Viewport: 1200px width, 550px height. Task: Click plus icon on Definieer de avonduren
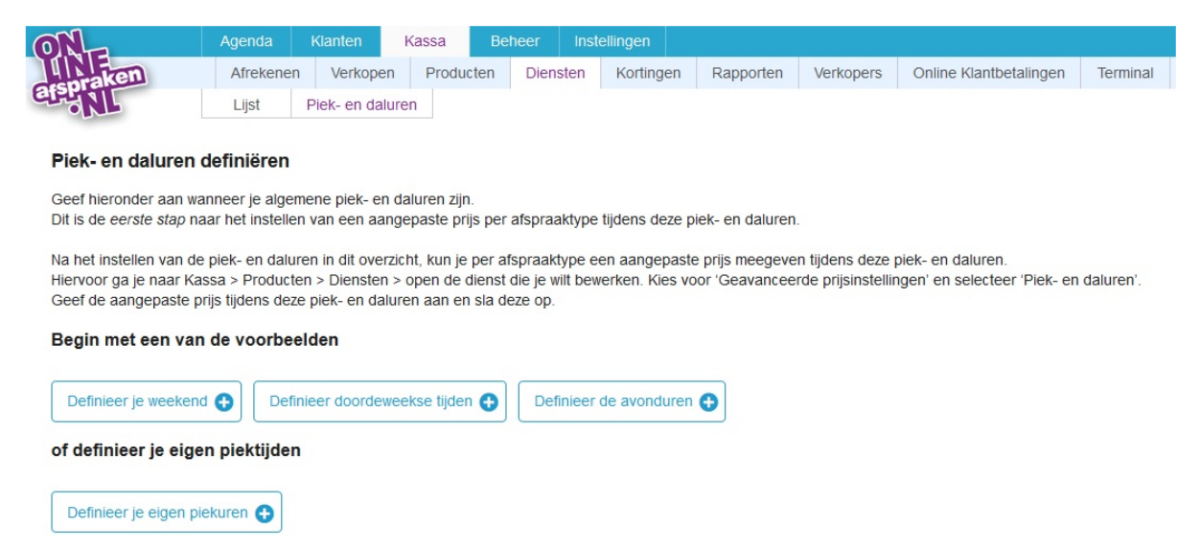pyautogui.click(x=709, y=402)
